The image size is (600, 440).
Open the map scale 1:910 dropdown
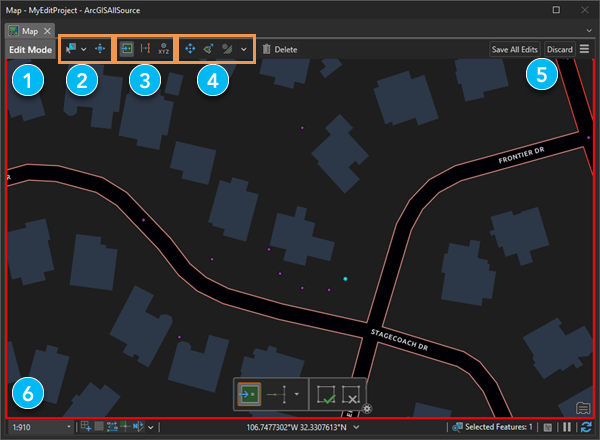(69, 428)
